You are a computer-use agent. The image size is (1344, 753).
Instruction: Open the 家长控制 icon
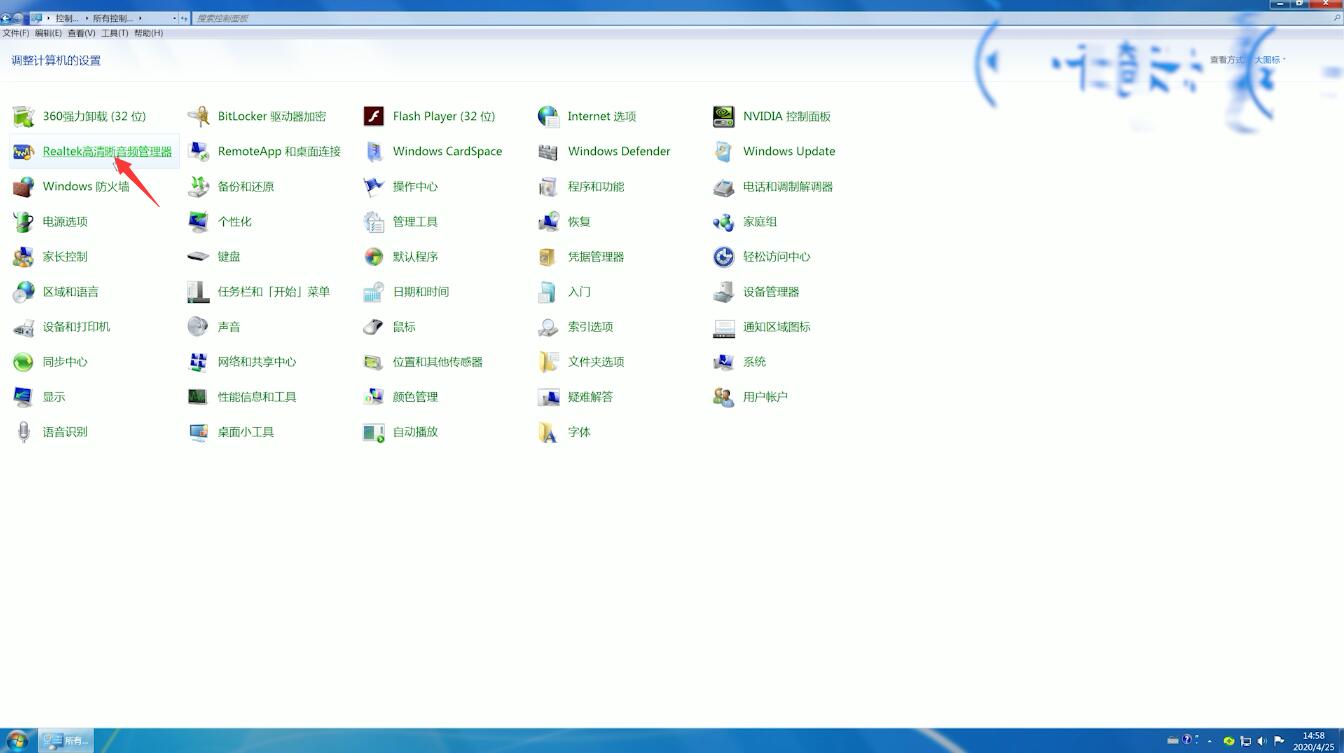pos(24,257)
